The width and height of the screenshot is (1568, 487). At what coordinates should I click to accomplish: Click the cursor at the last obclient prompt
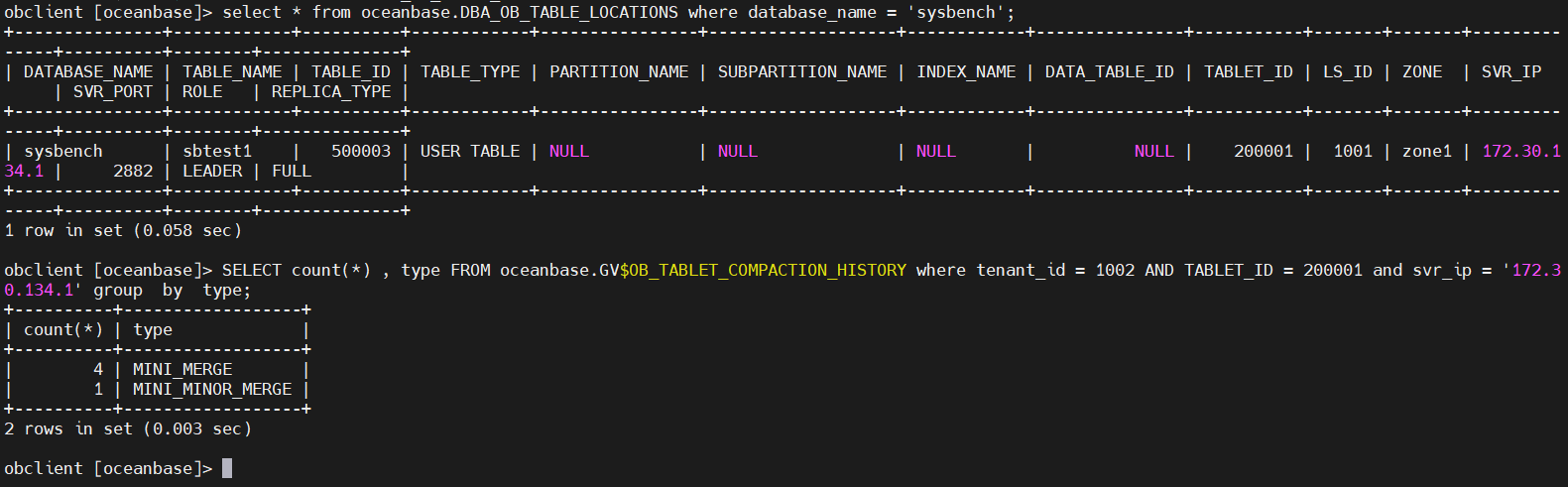227,468
